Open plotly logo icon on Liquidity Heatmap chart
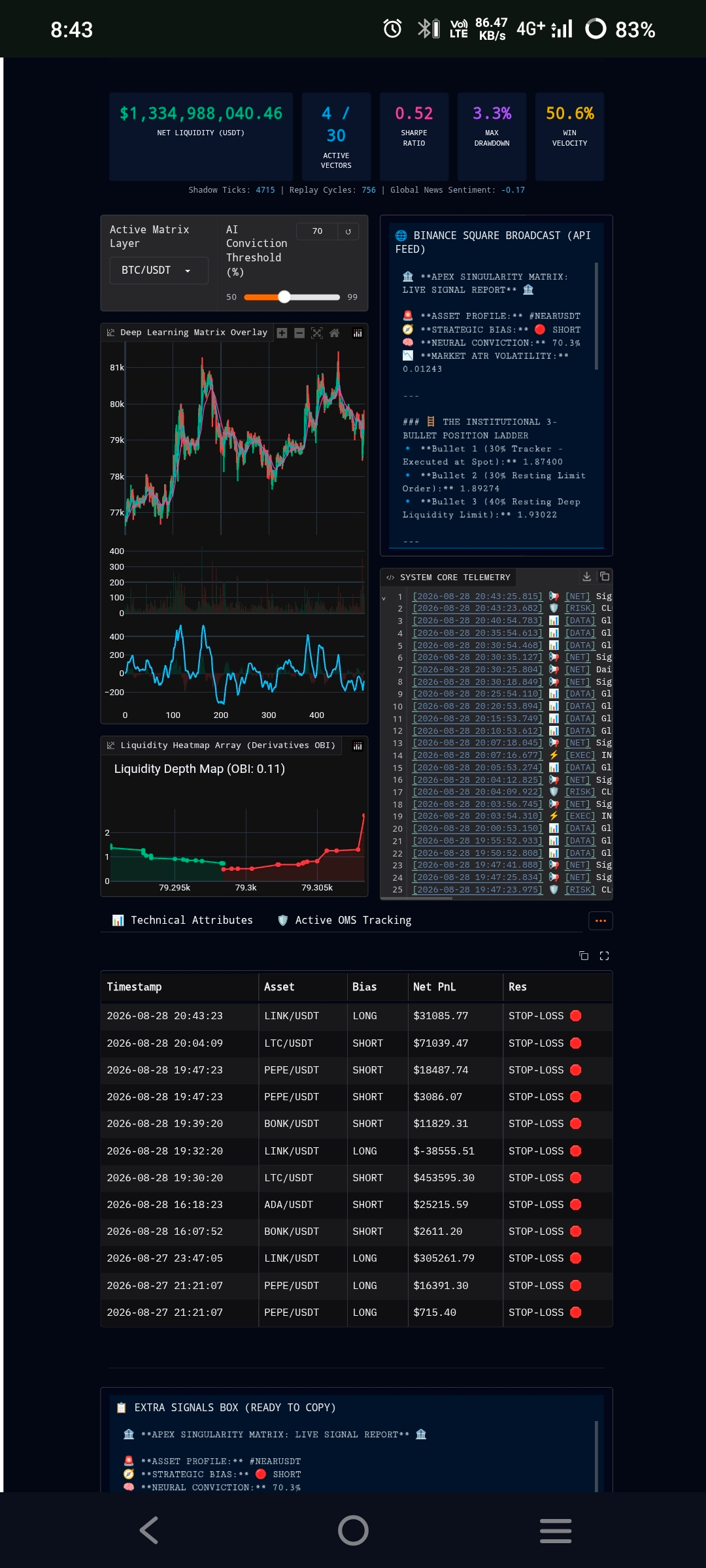 pos(358,746)
